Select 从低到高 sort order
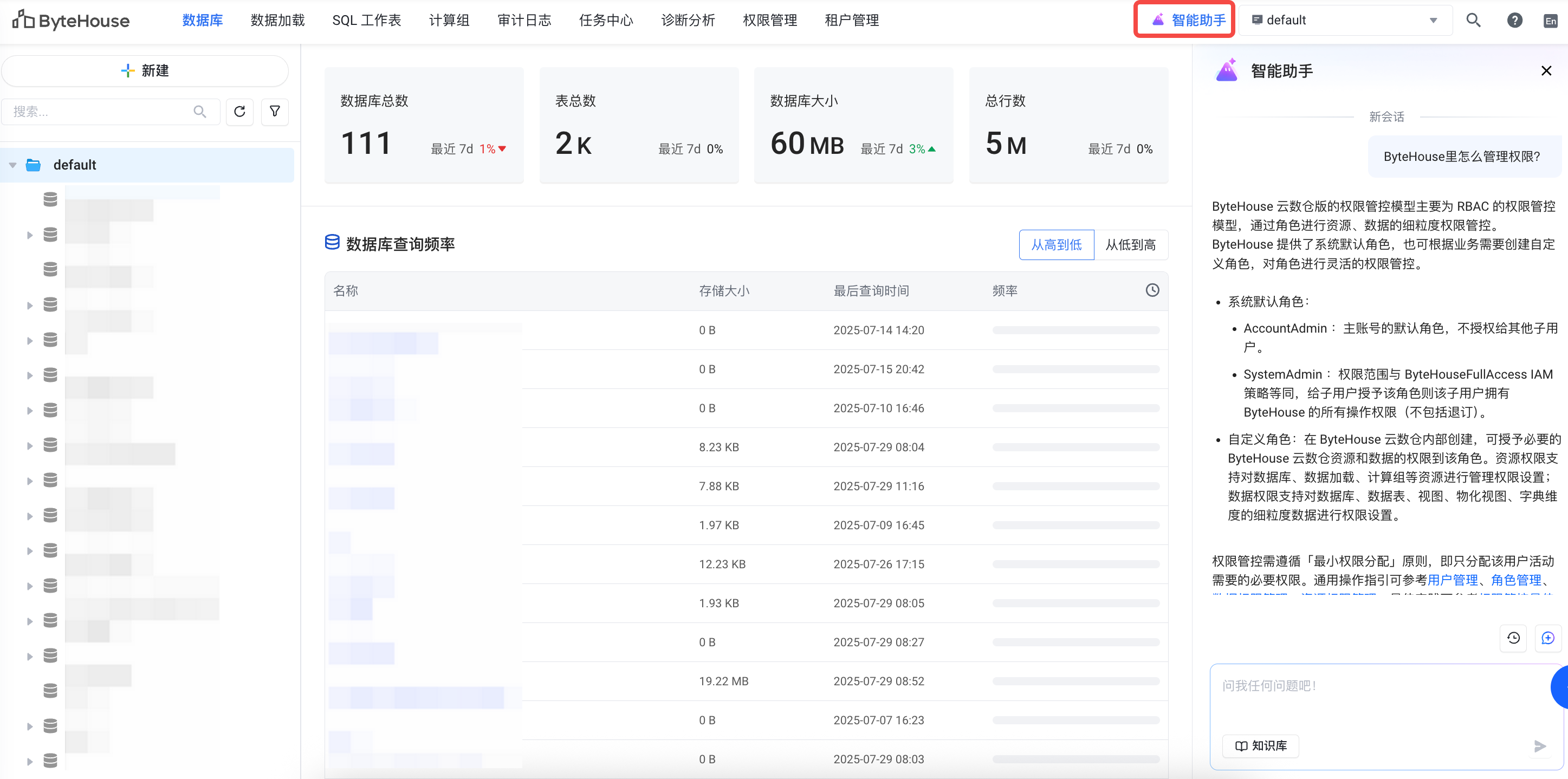Viewport: 1568px width, 779px height. [x=1130, y=245]
